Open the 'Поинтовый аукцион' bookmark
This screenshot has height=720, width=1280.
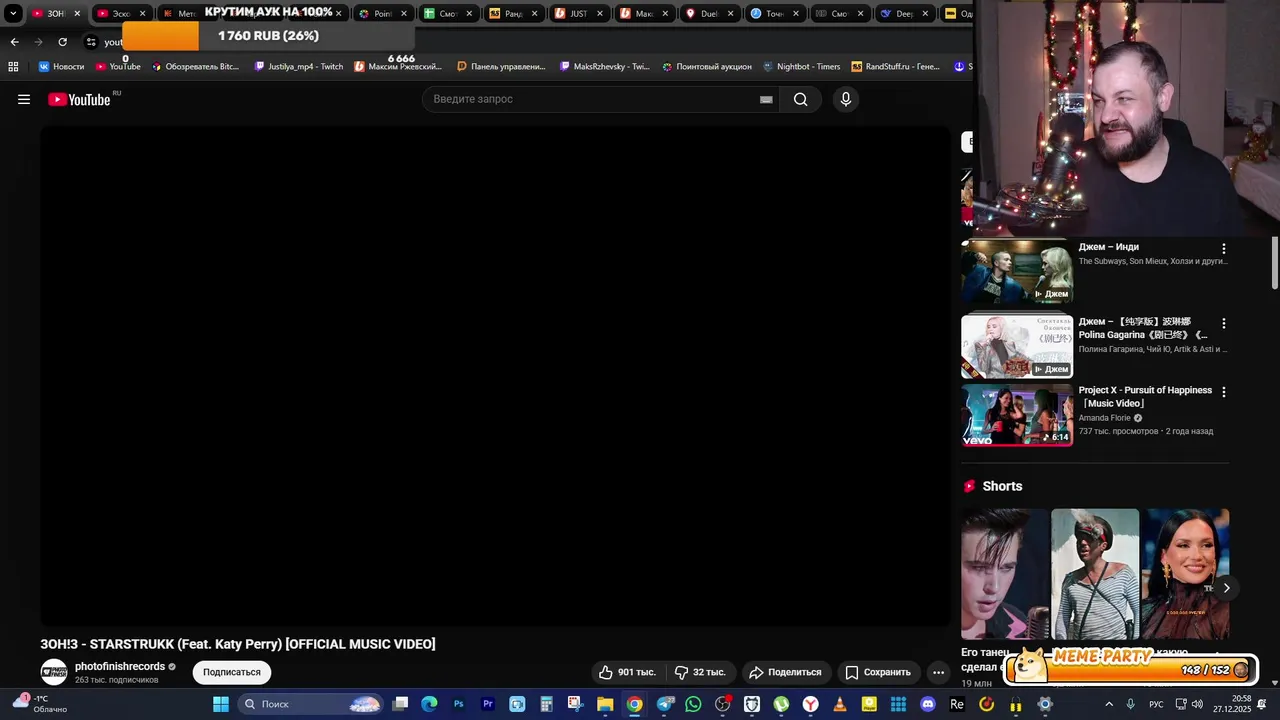pos(706,67)
